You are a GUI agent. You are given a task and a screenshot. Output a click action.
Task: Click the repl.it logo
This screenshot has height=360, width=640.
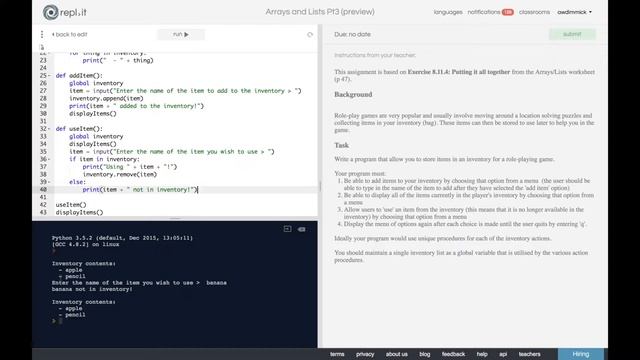click(x=64, y=12)
